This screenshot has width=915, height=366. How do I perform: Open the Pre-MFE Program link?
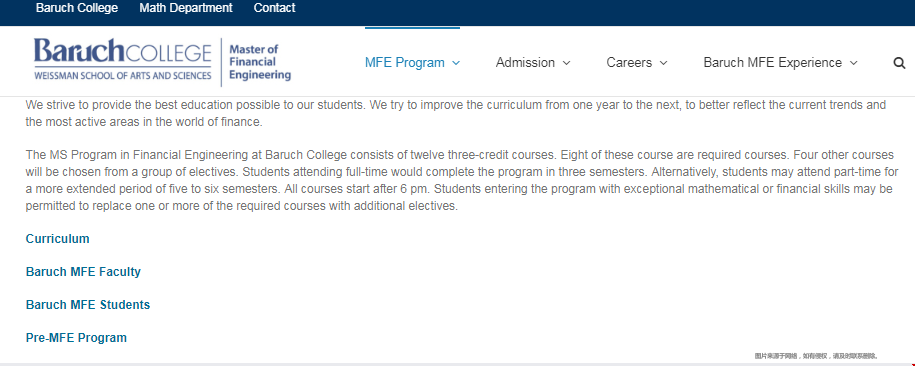[x=76, y=338]
